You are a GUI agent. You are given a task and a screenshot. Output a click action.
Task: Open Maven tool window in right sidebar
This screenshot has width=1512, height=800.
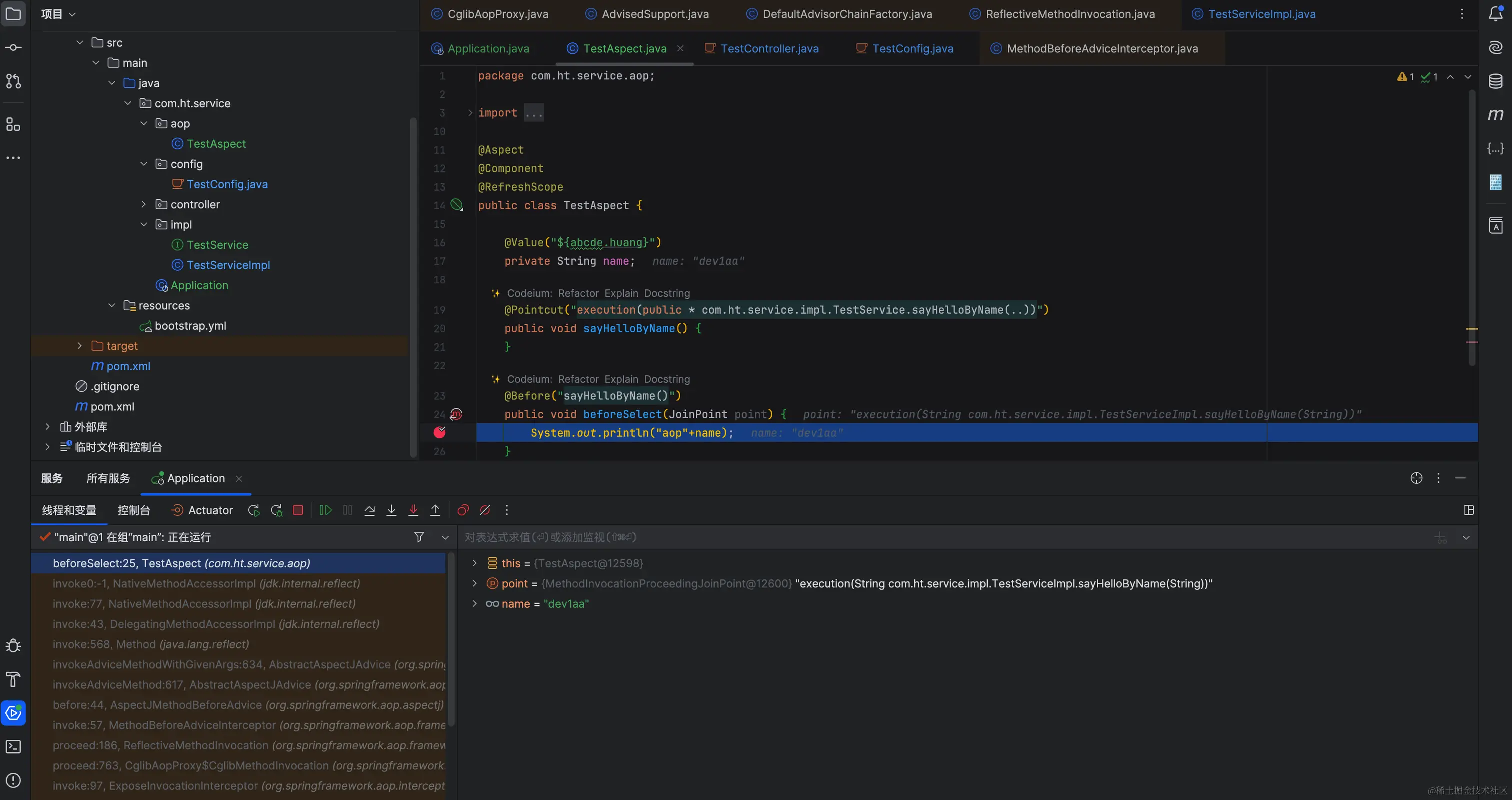click(1495, 114)
